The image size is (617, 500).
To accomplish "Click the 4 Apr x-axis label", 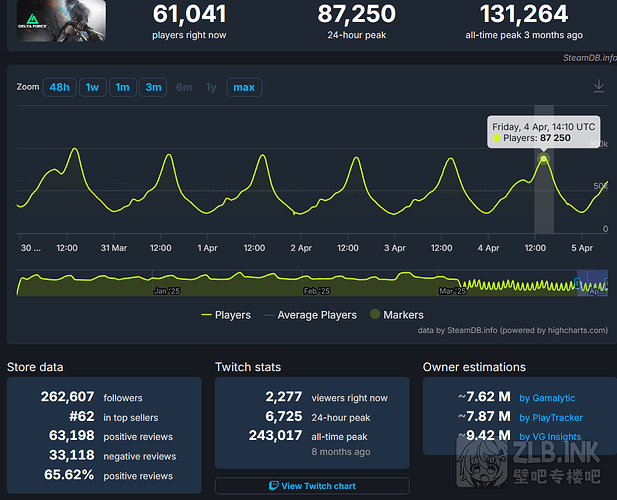I will (488, 248).
